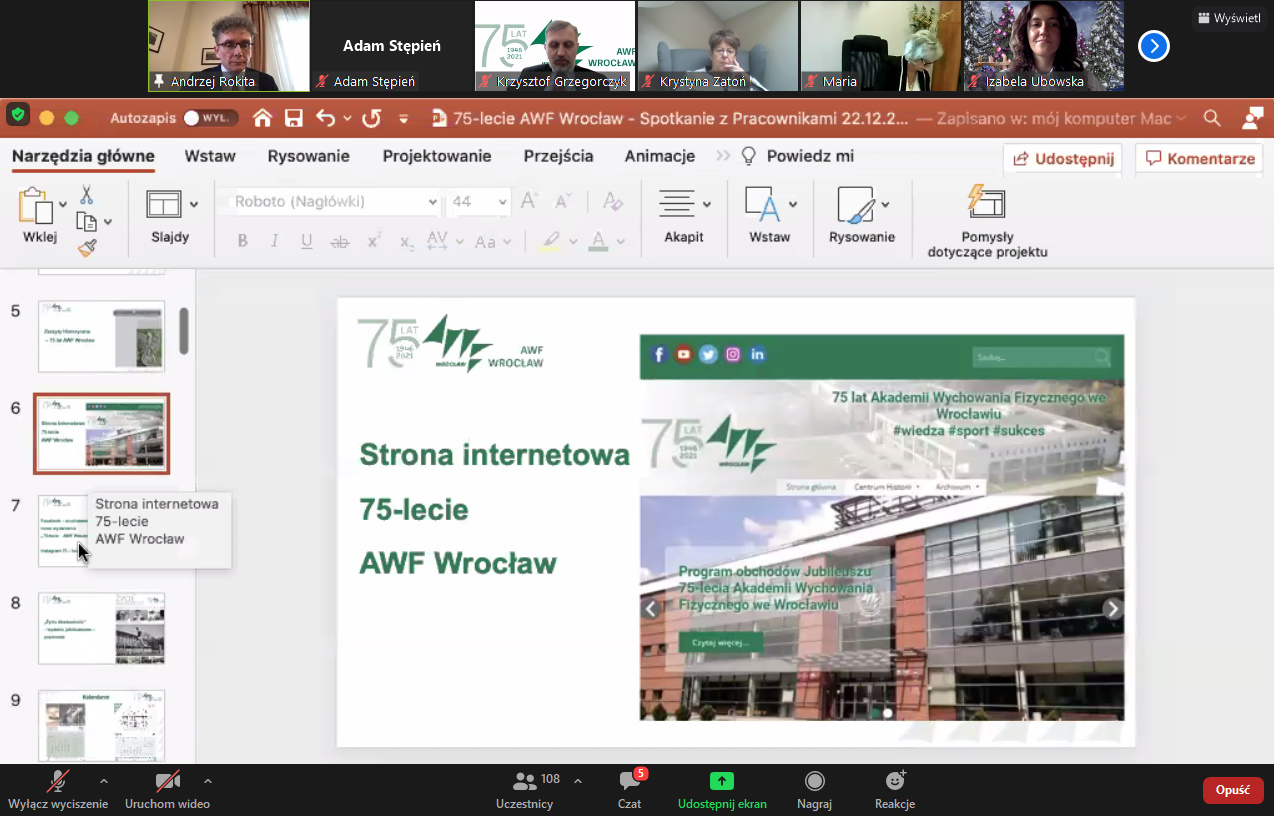Open Wklej paste options arrow
1274x816 pixels.
63,205
